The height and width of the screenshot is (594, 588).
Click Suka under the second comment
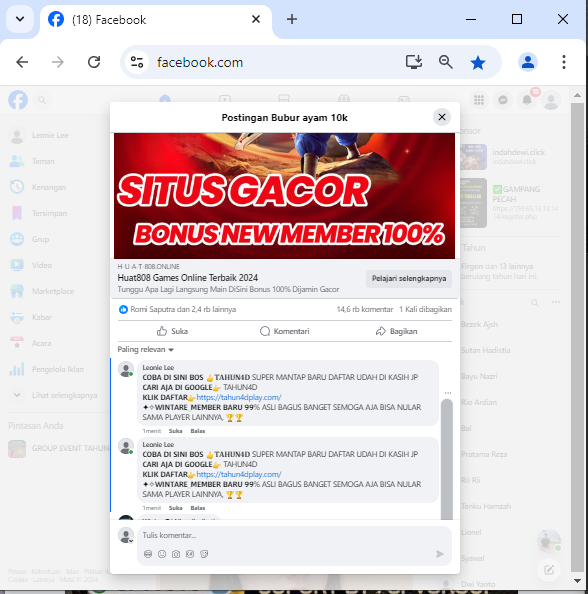[x=175, y=508]
